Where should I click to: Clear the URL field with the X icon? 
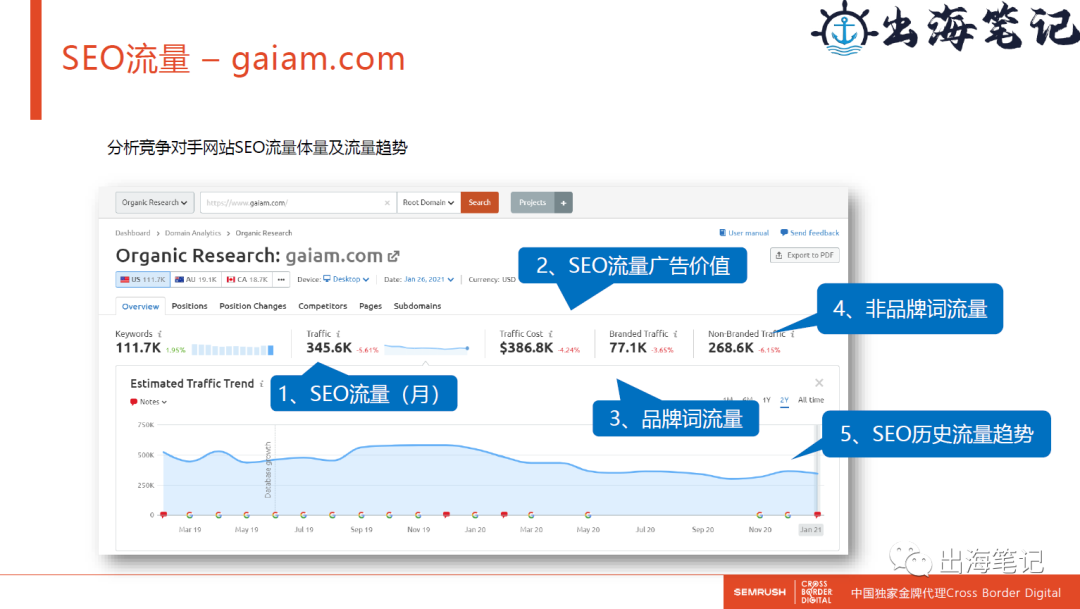(387, 203)
